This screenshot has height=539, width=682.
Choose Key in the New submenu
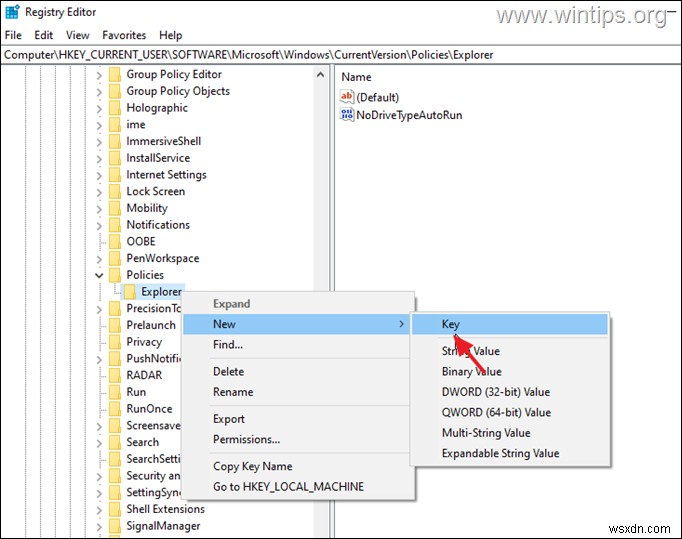pyautogui.click(x=509, y=324)
